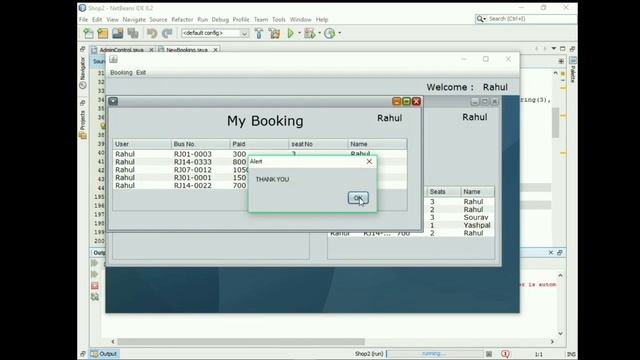640x360 pixels.
Task: Switch to the AdminControl.java tab
Action: point(121,50)
